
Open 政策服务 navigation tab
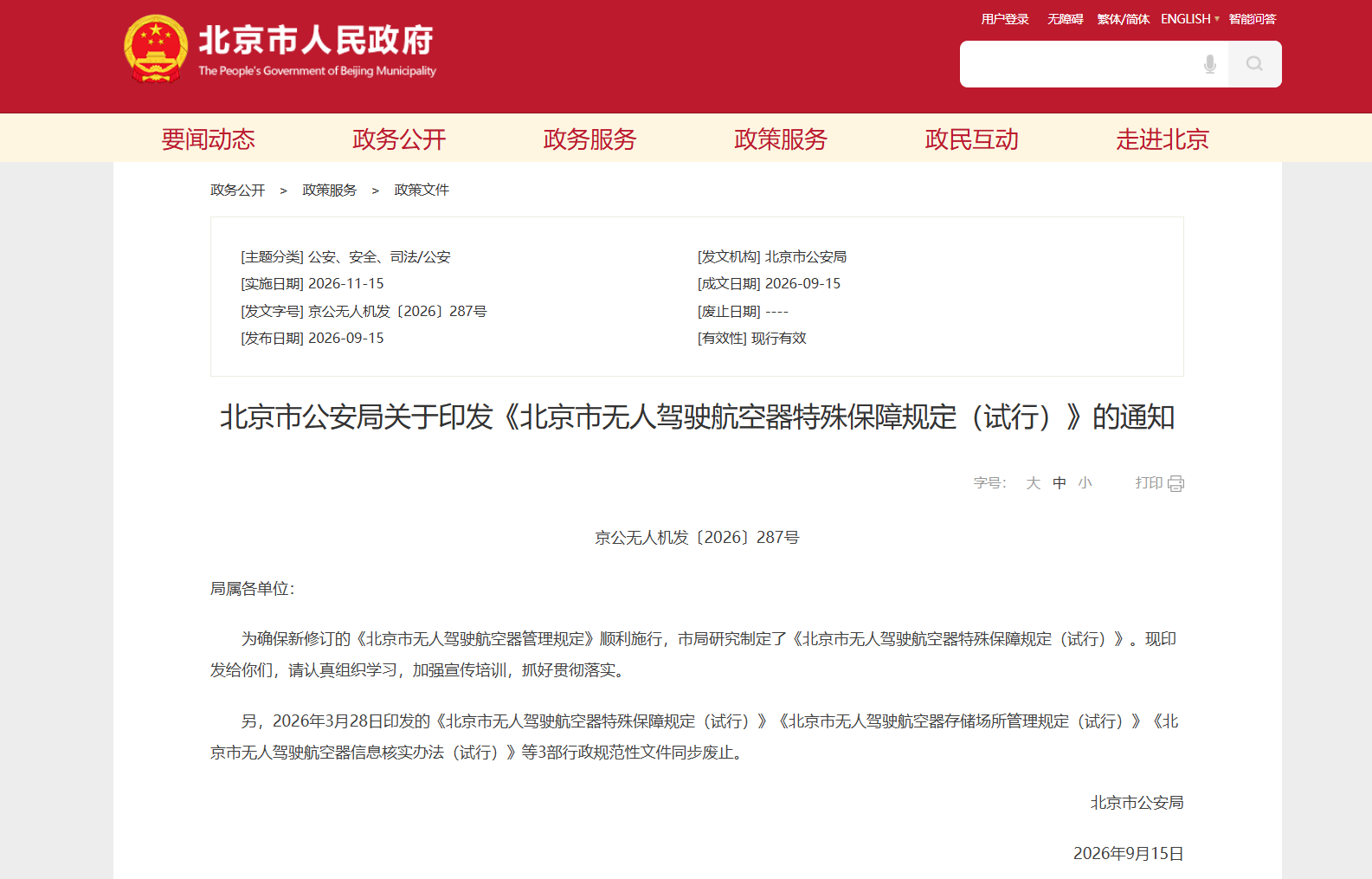(x=781, y=139)
